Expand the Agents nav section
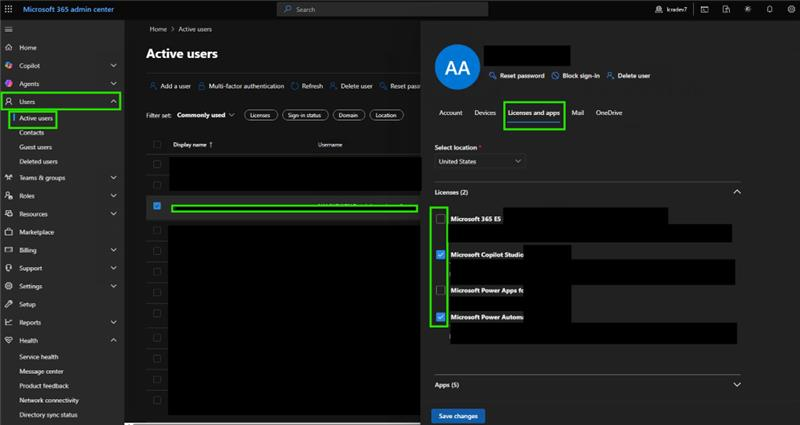The image size is (800, 425). click(x=113, y=84)
